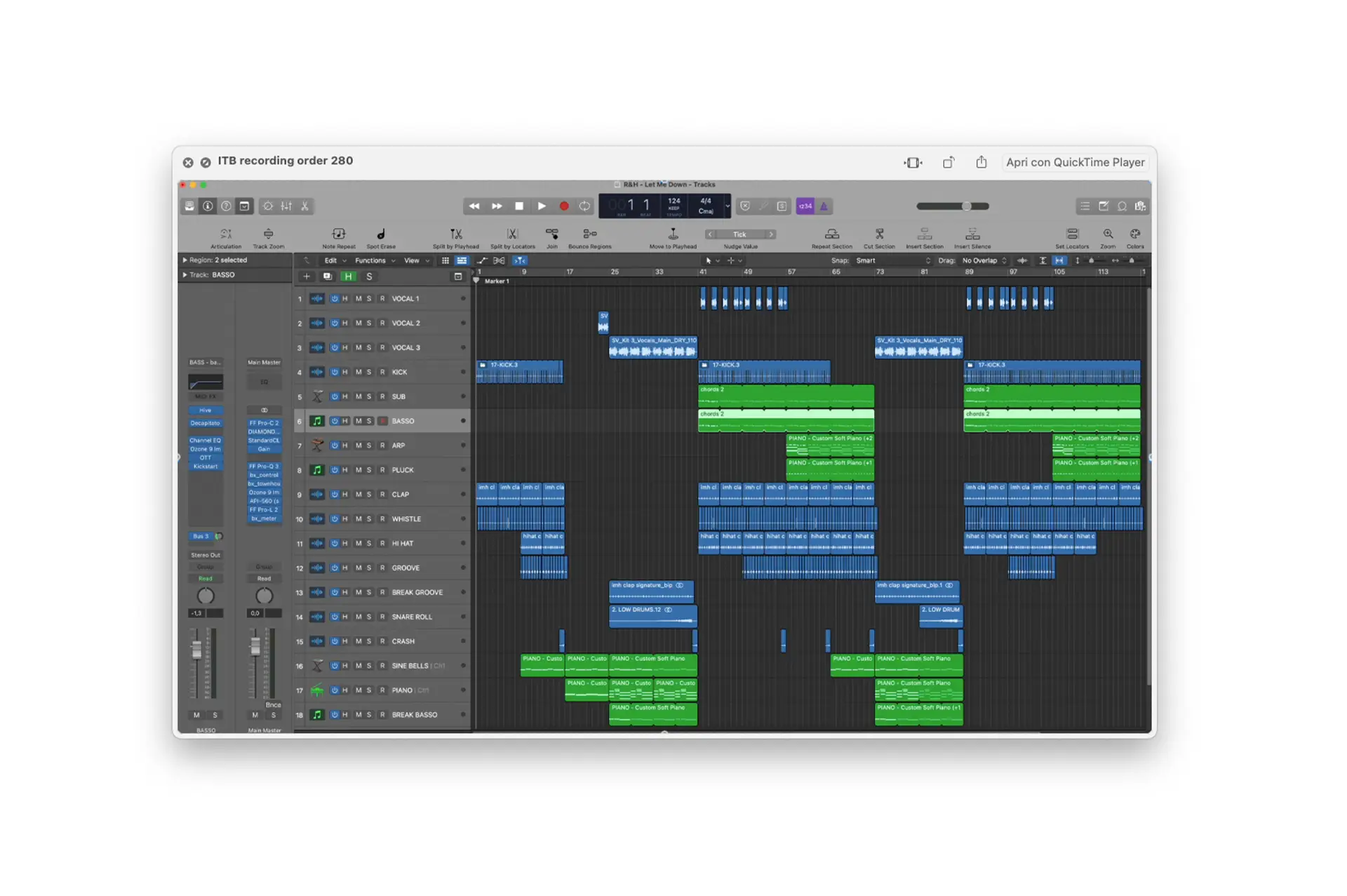
Task: Open Smart Controls dial button
Action: point(268,206)
